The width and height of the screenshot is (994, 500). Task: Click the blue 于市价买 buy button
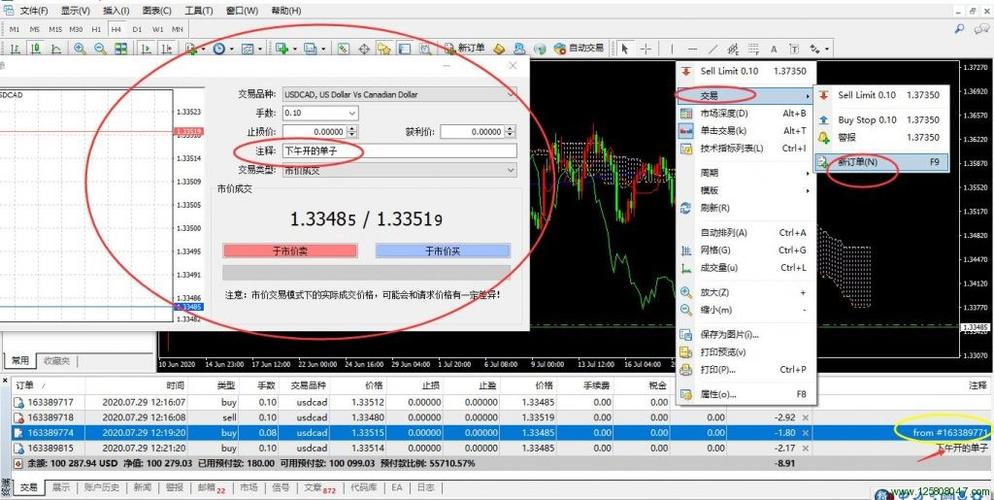click(442, 251)
